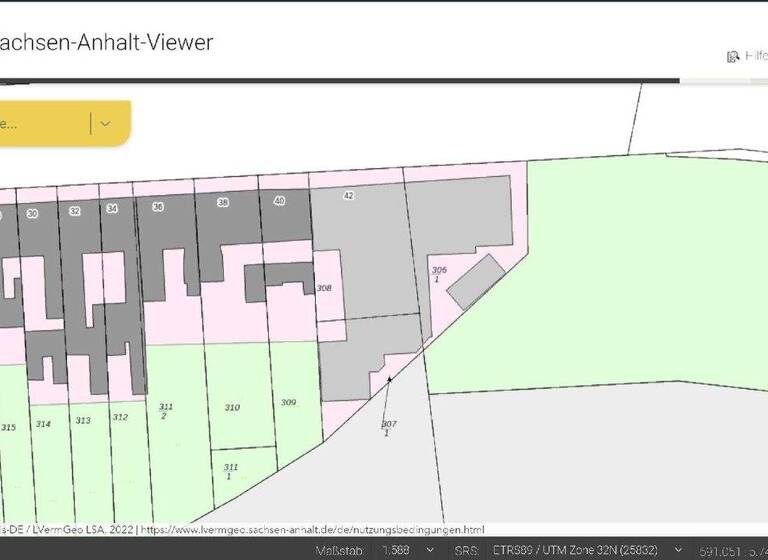Open the LVermGeo Nutzungsbedingungen link
This screenshot has height=560, width=768.
point(312,529)
